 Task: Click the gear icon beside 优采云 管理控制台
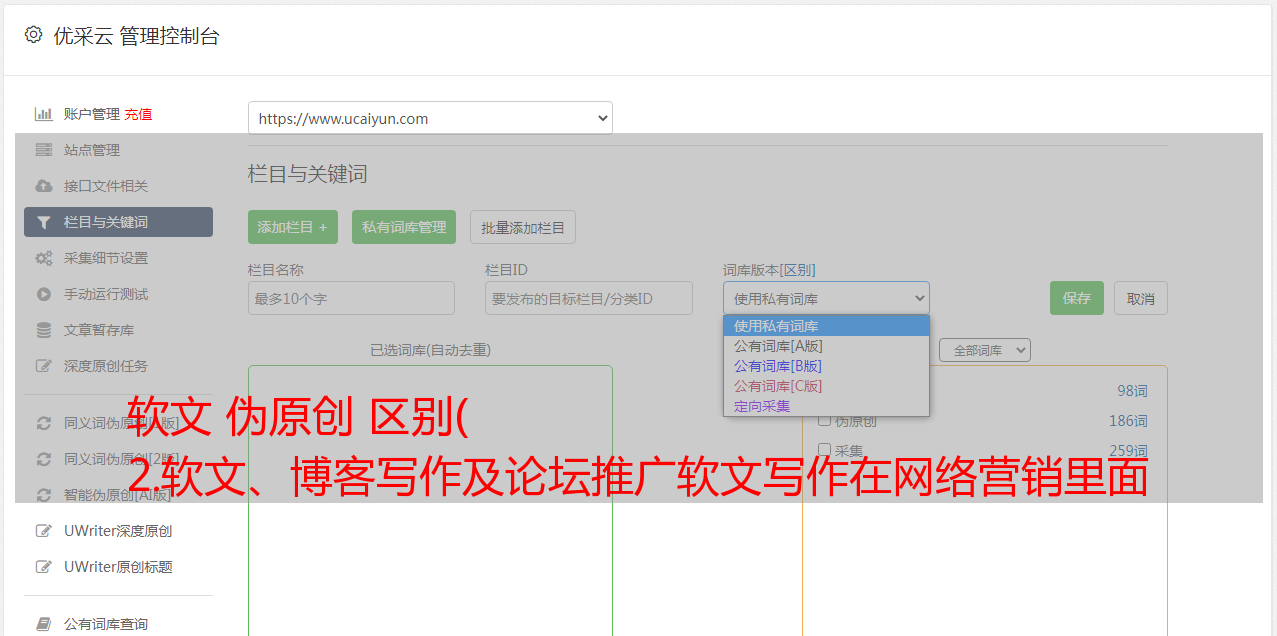coord(33,35)
